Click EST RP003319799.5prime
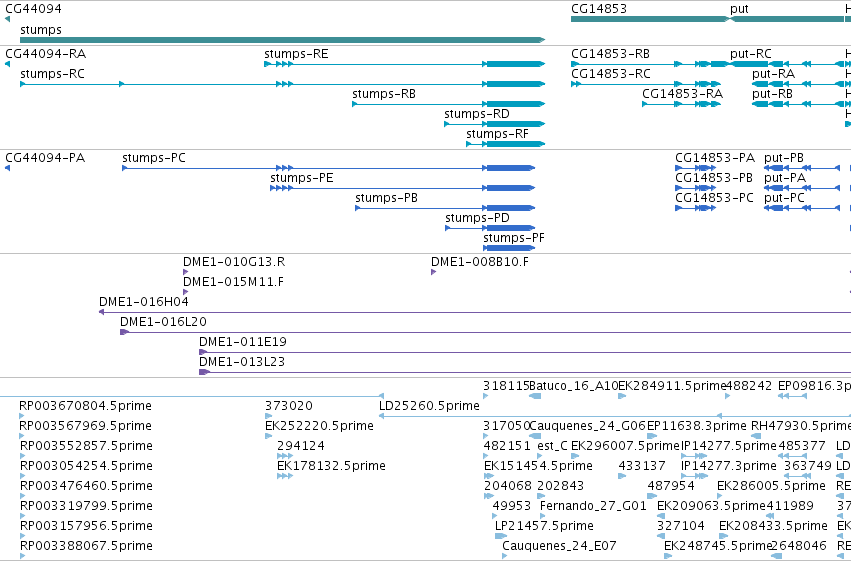The image size is (851, 561). pos(86,507)
